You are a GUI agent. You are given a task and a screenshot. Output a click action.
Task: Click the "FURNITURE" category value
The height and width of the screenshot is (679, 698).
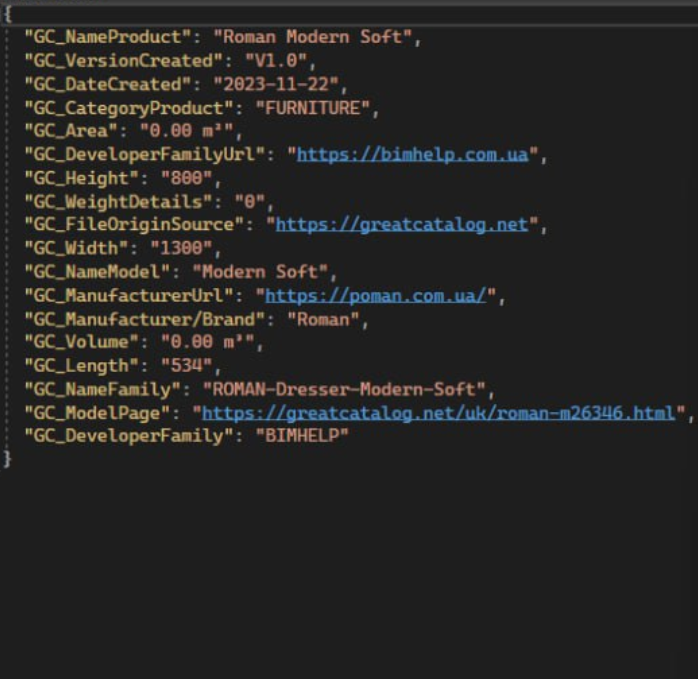pyautogui.click(x=312, y=108)
